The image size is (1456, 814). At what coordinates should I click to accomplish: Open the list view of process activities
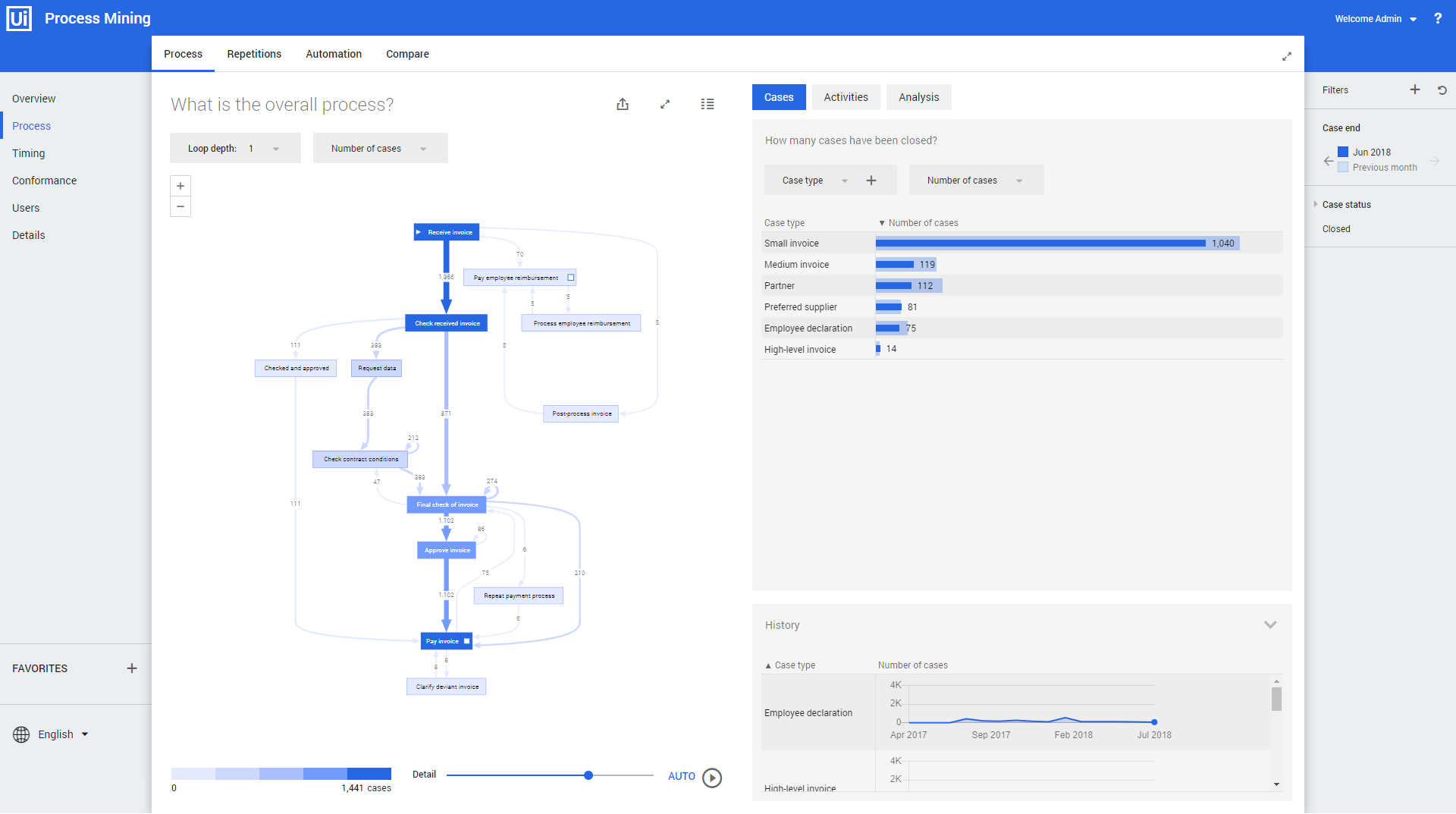(707, 104)
